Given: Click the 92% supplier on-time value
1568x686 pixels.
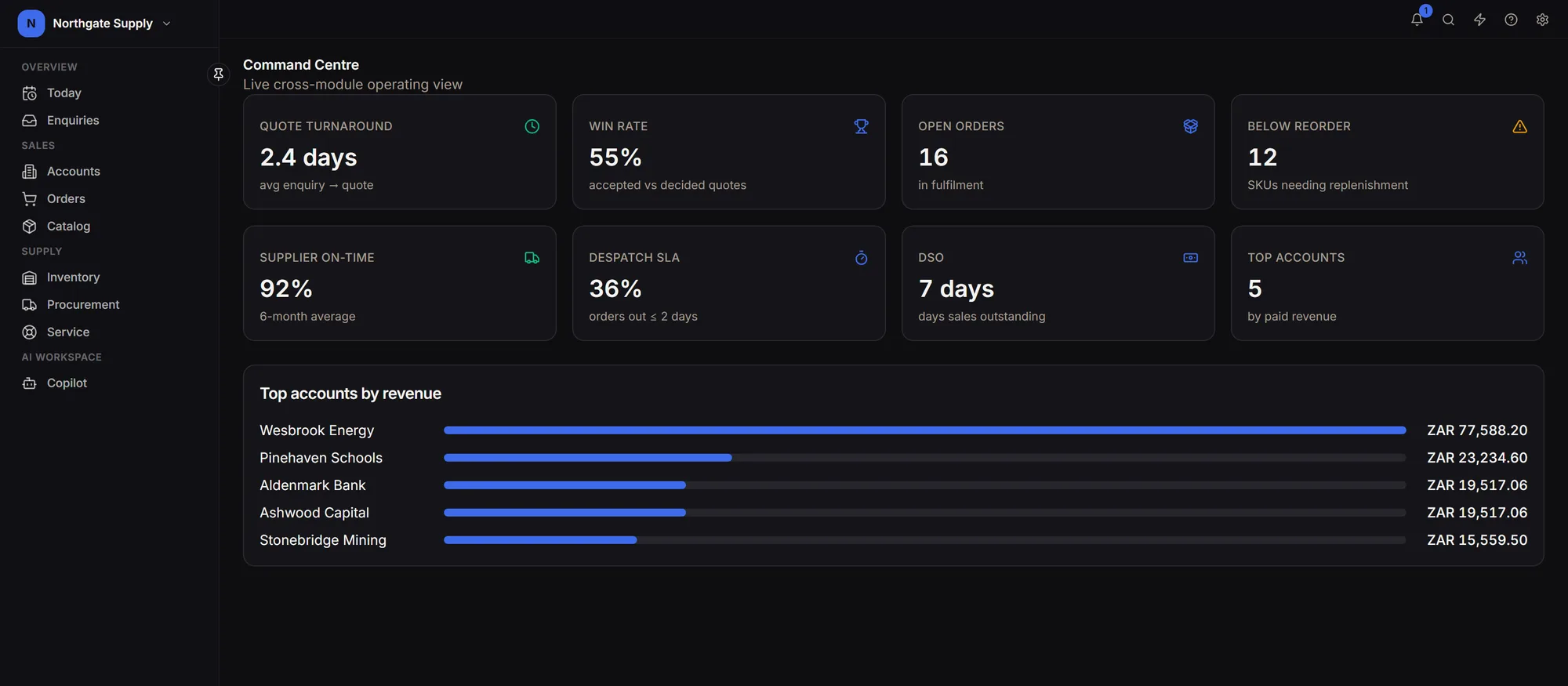Looking at the screenshot, I should [x=286, y=289].
